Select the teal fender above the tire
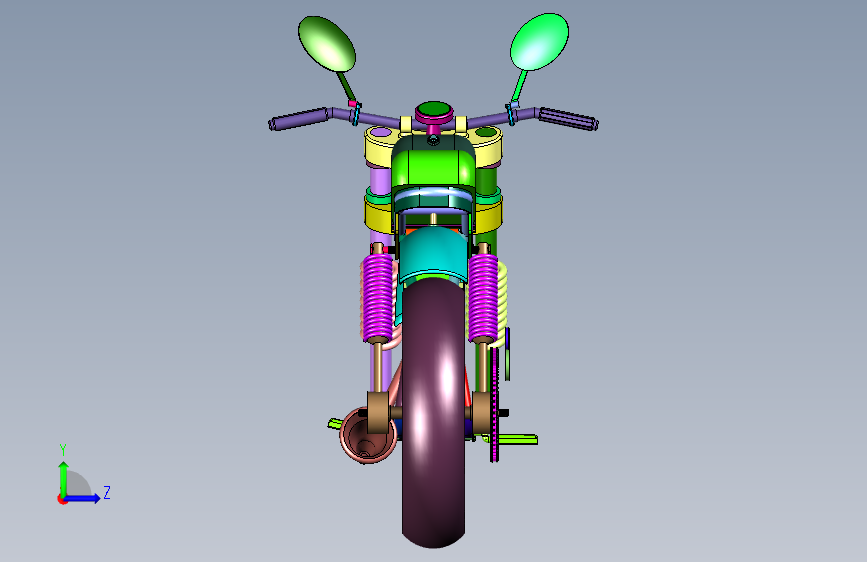Viewport: 867px width, 562px height. [x=433, y=254]
